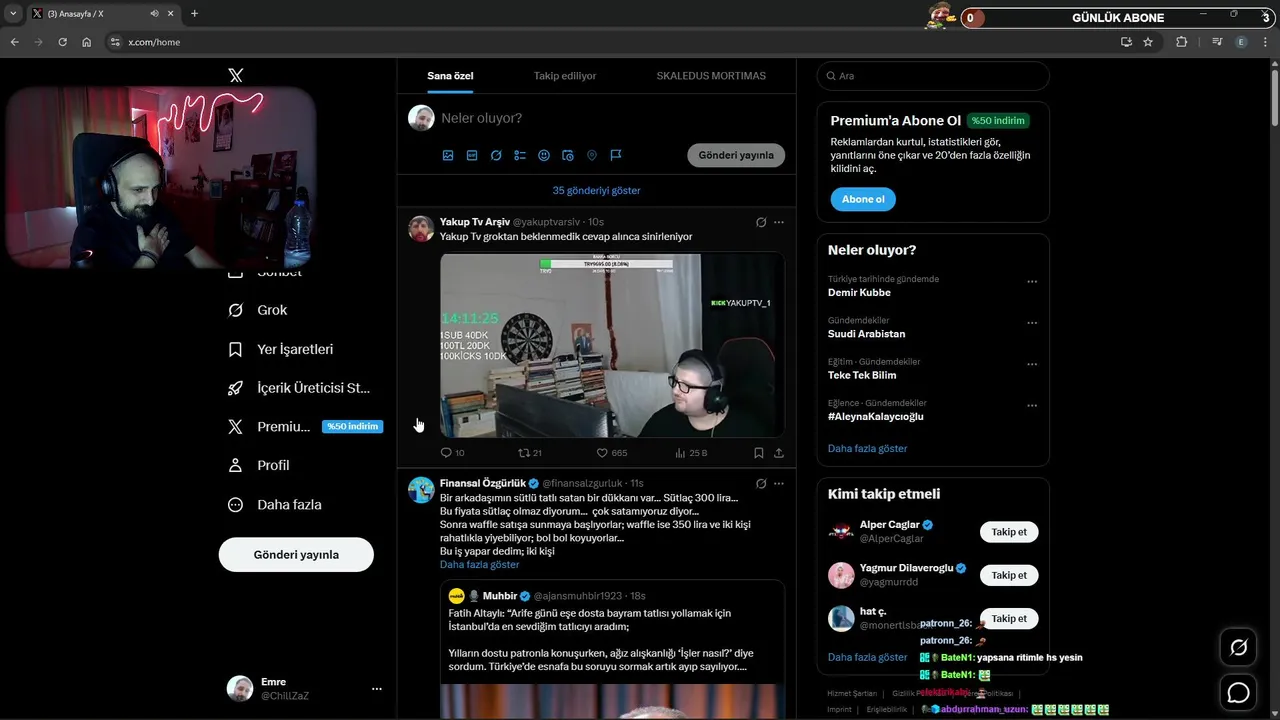Click Gönderi yayınla in composer

tap(736, 155)
